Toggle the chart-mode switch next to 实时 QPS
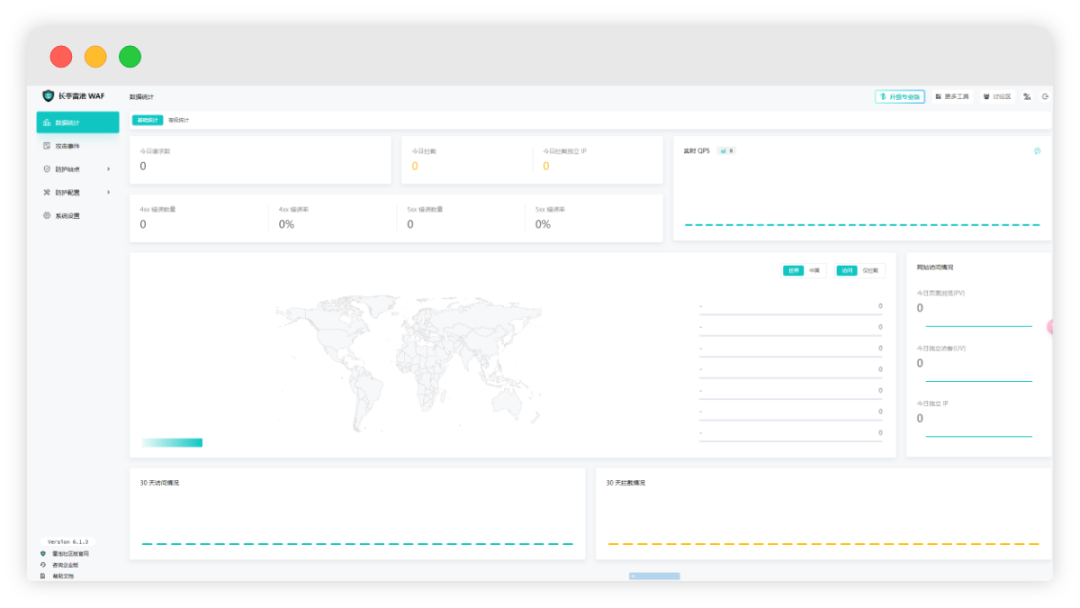1080x608 pixels. (727, 151)
